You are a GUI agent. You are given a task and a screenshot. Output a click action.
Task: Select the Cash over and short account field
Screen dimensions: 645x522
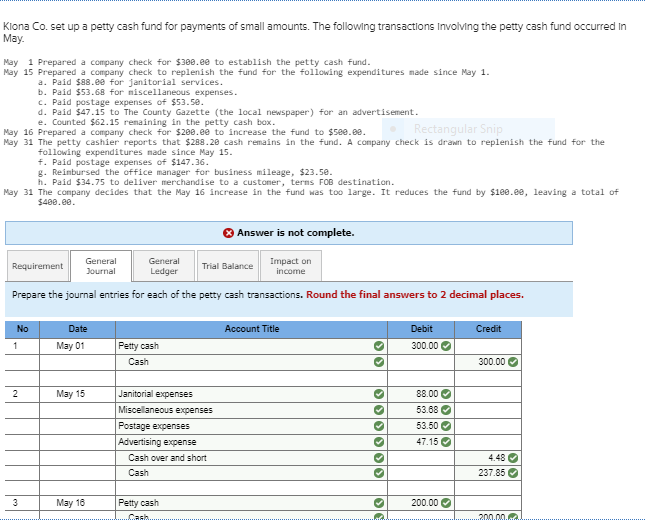click(x=251, y=458)
